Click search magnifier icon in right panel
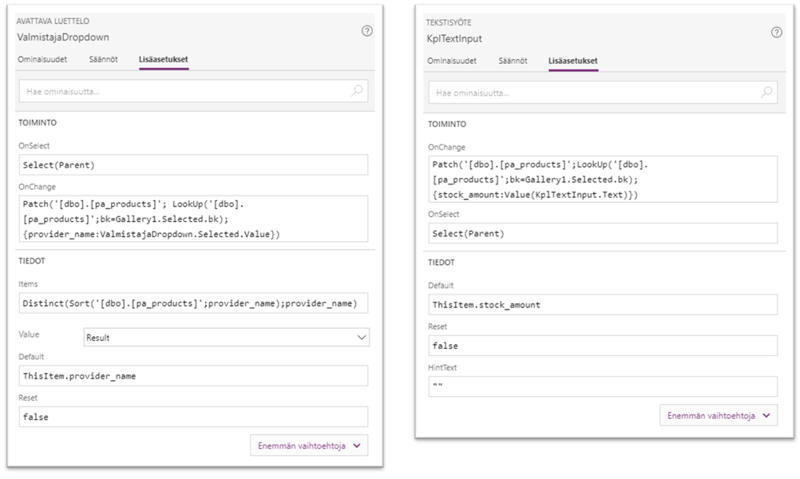800x479 pixels. pyautogui.click(x=767, y=92)
